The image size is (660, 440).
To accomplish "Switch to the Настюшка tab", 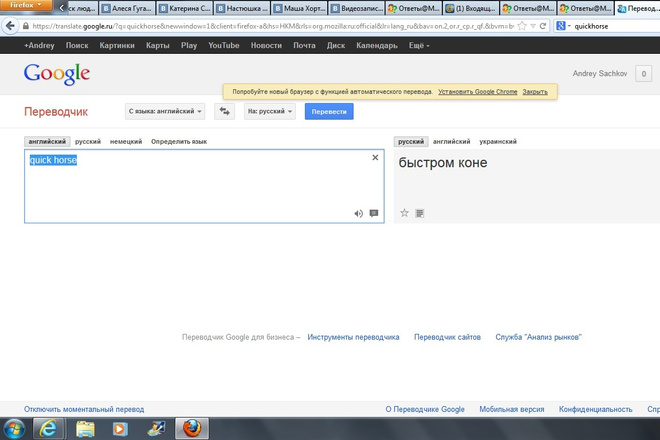I will 242,8.
